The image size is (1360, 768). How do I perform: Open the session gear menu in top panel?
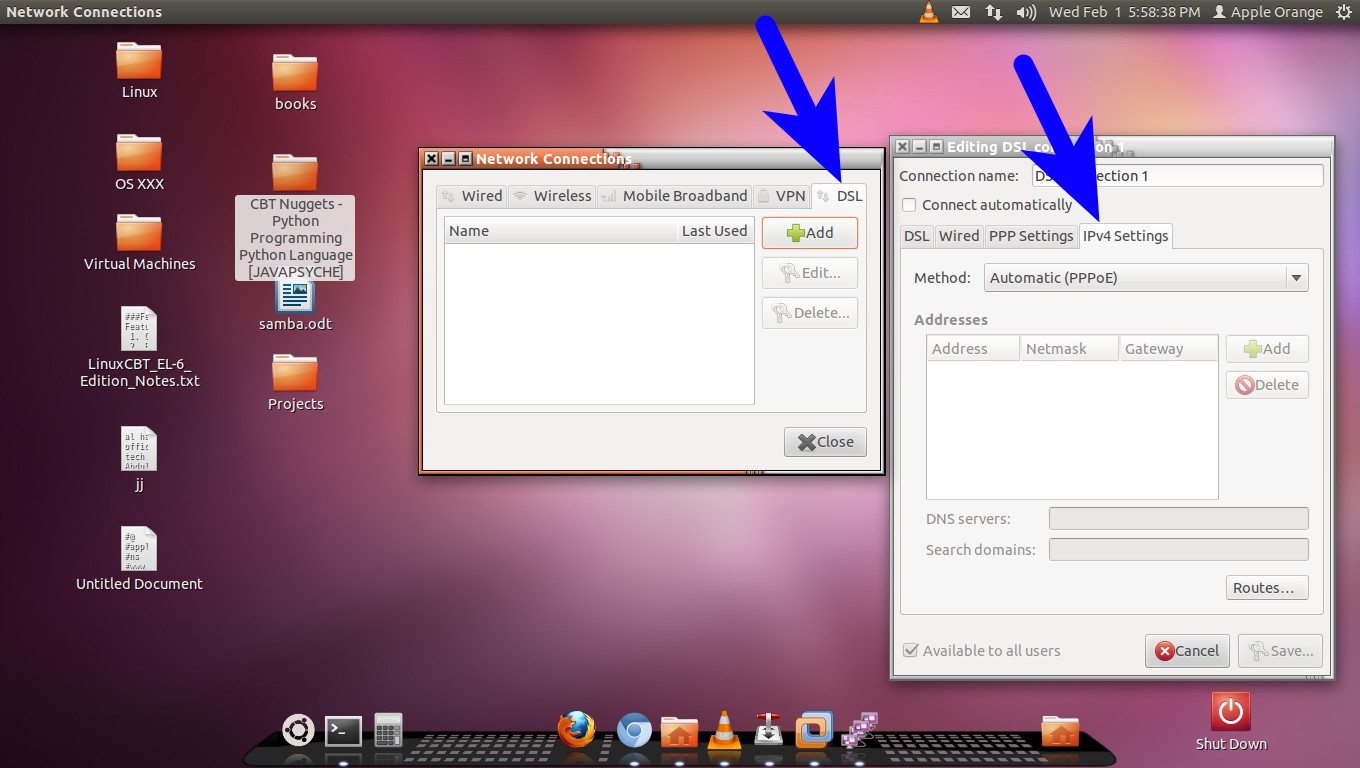[x=1343, y=12]
